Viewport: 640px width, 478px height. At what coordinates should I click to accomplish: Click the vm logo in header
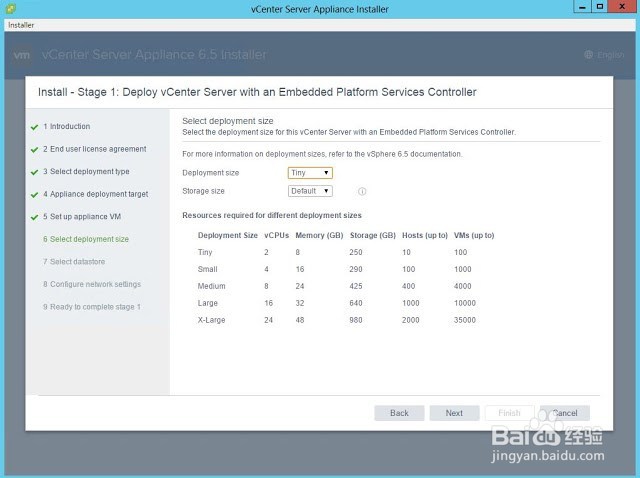(x=22, y=55)
